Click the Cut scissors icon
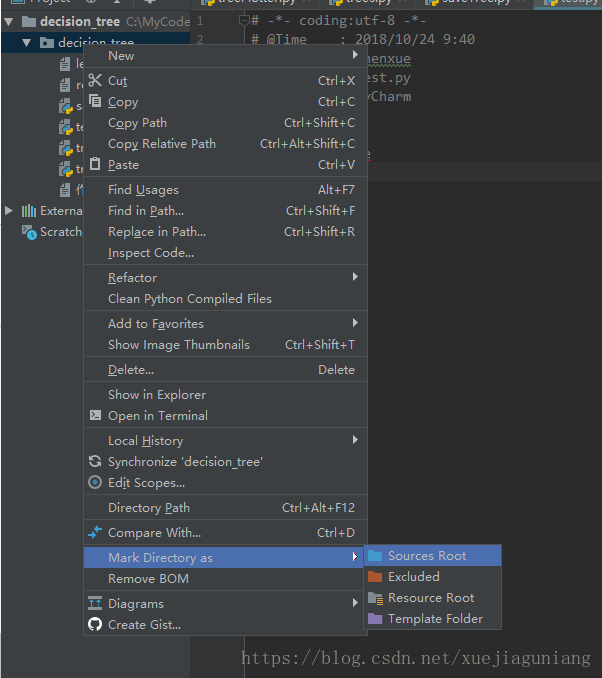This screenshot has width=602, height=678. [x=95, y=80]
